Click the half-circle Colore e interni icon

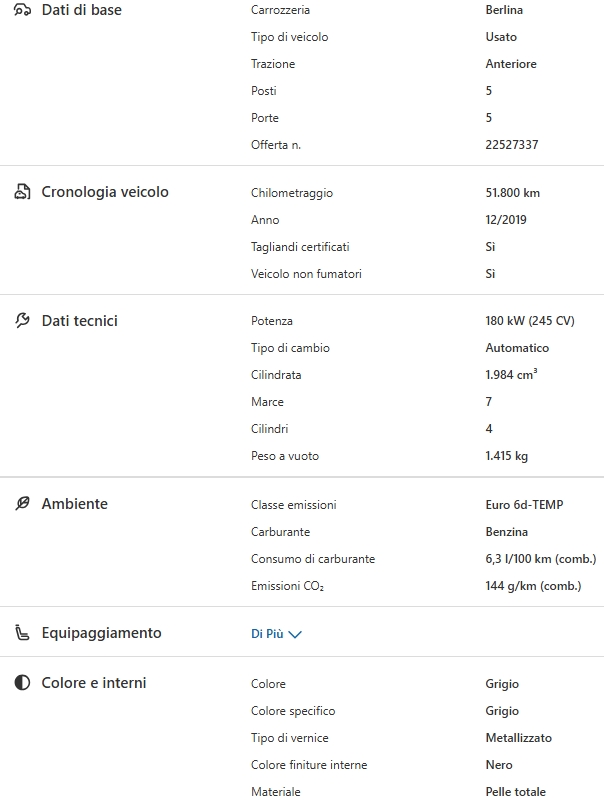tap(22, 683)
